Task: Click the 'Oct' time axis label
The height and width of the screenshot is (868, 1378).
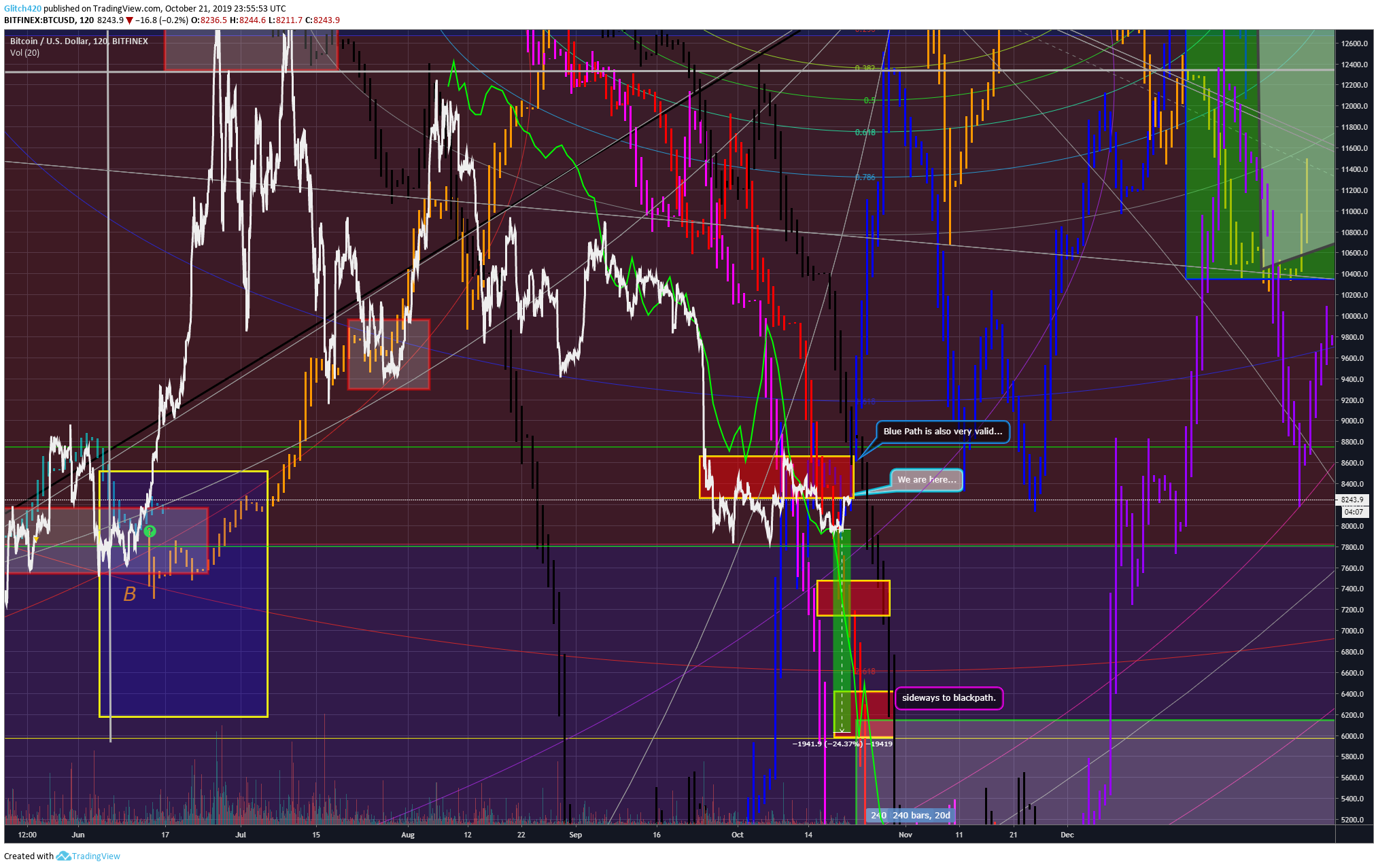Action: [738, 835]
